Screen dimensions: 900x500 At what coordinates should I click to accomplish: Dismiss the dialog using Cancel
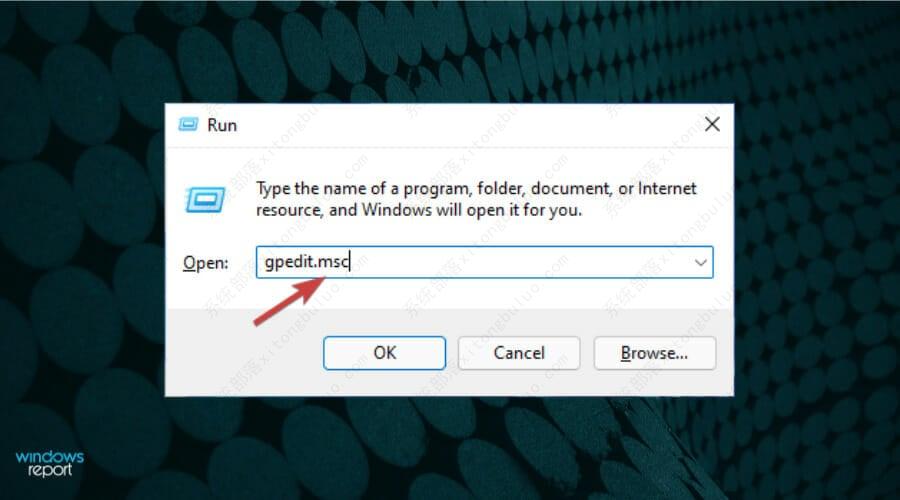(519, 352)
